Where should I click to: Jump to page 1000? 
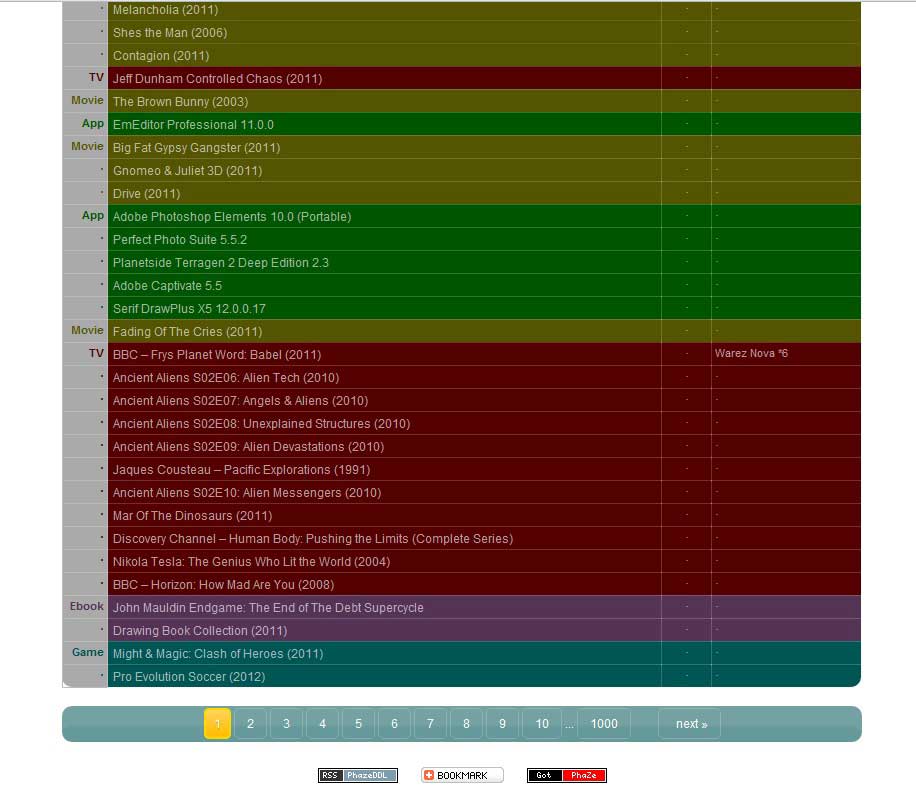604,724
